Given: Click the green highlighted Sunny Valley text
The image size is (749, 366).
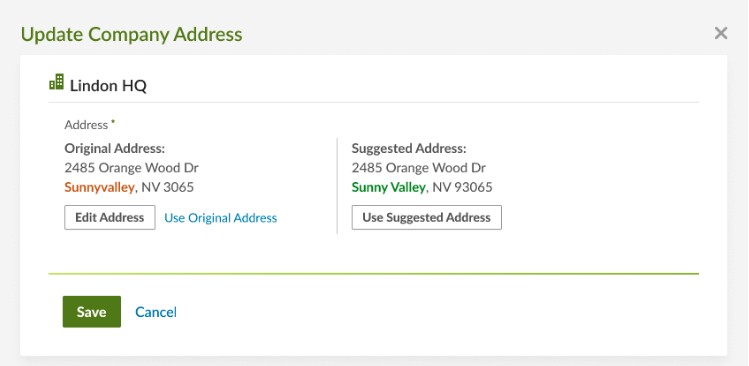Looking at the screenshot, I should coord(388,187).
